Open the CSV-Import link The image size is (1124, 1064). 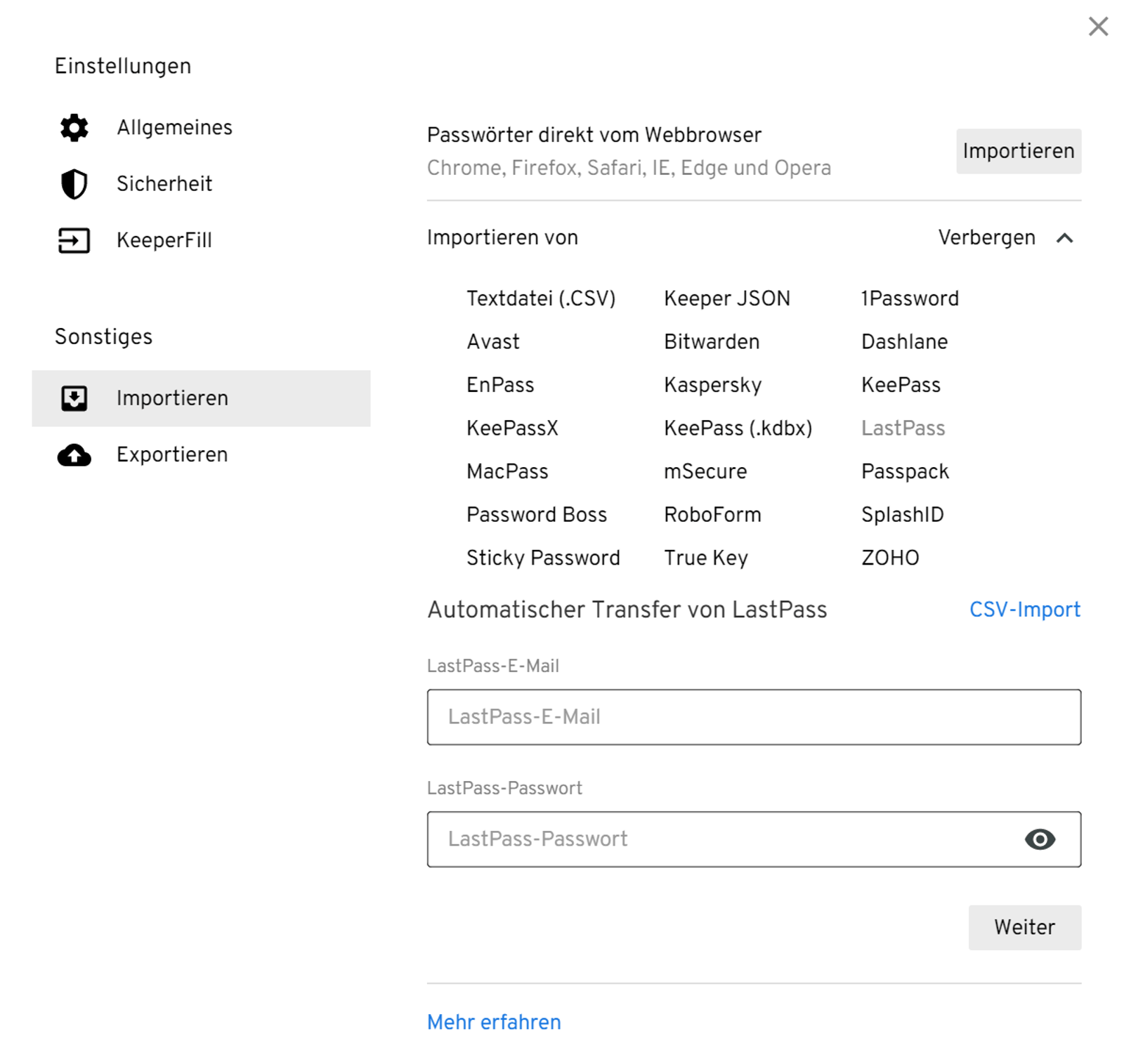1024,610
